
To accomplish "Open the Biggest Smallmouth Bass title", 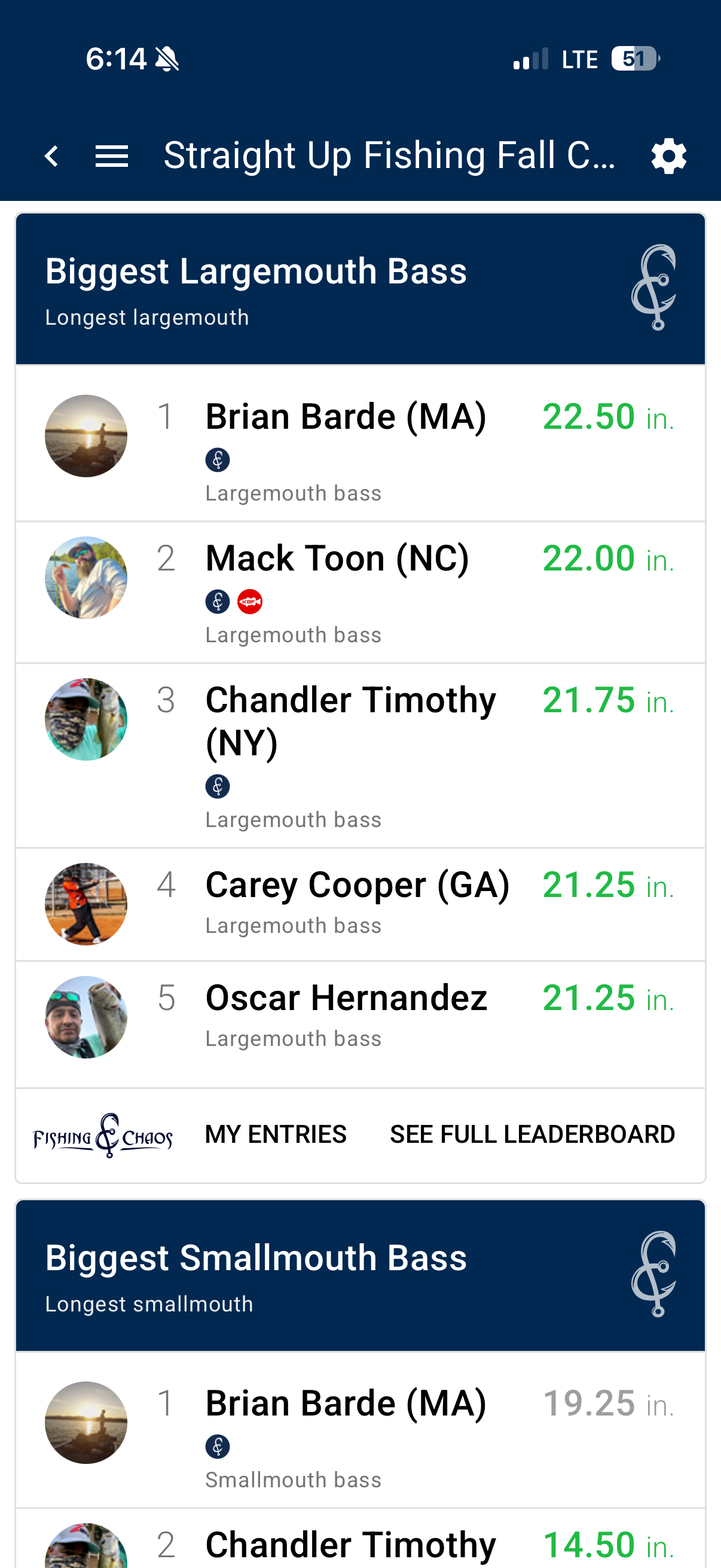I will tap(255, 1258).
